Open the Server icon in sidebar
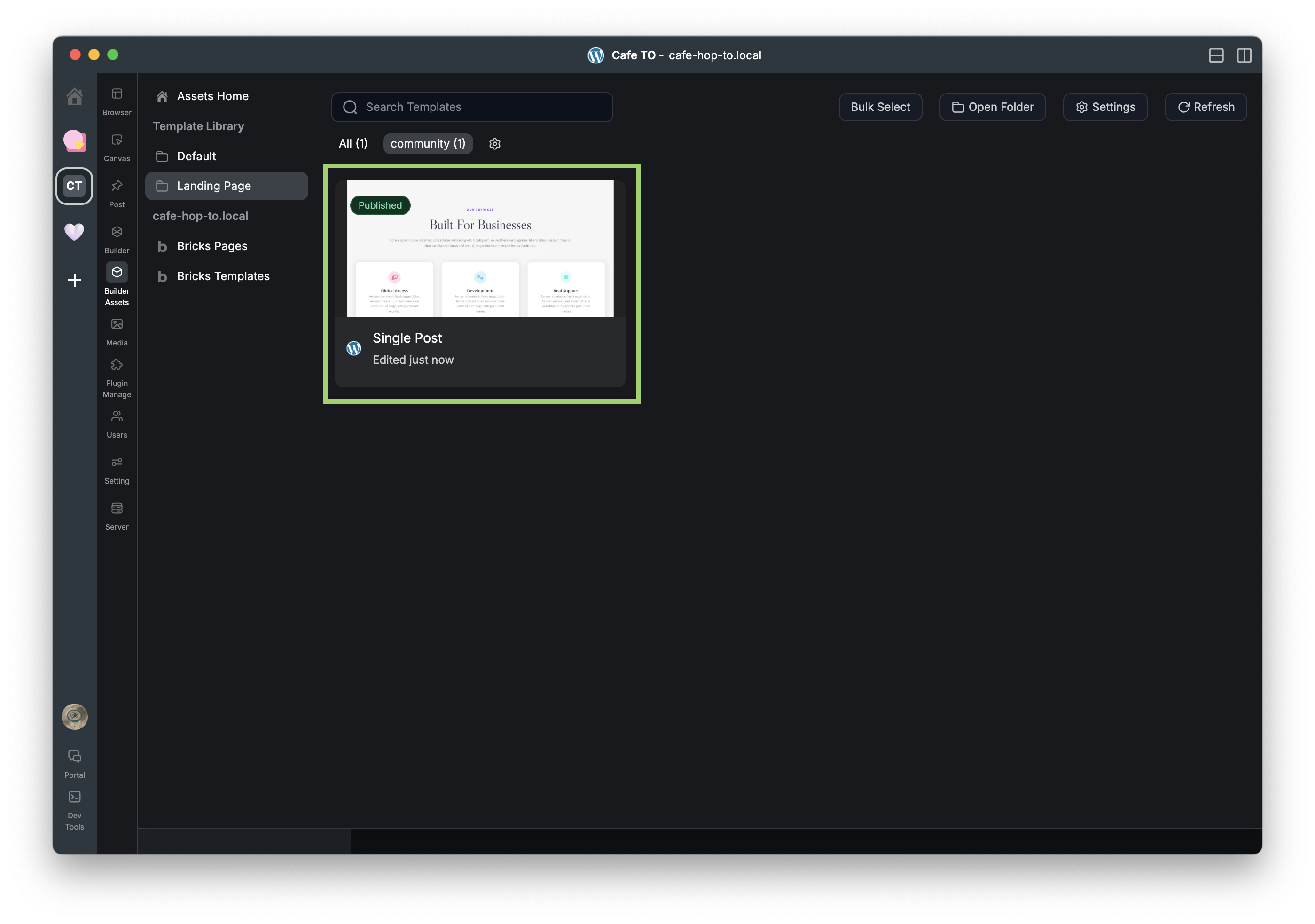This screenshot has width=1315, height=924. 117,509
